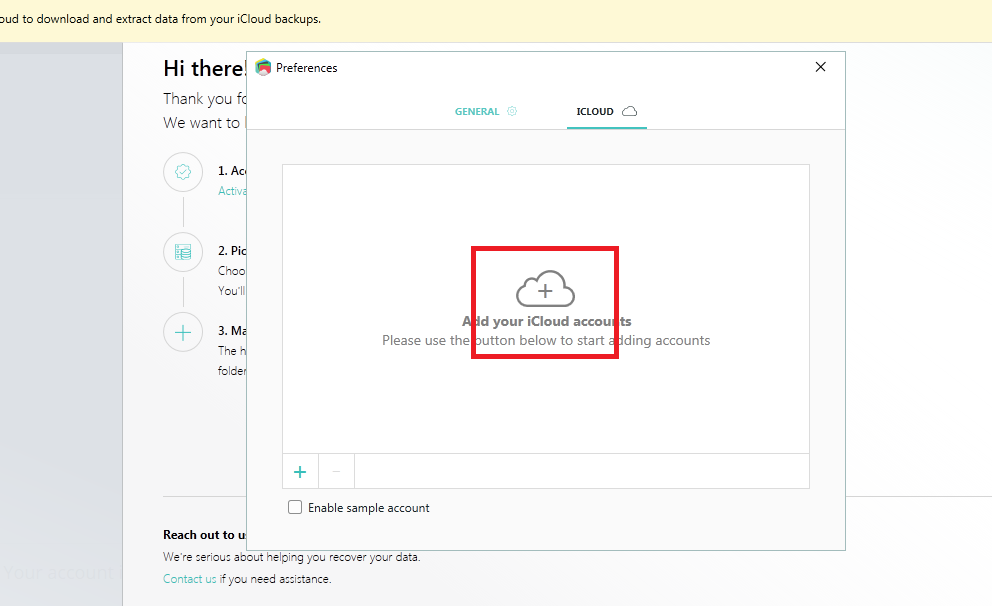The width and height of the screenshot is (992, 606).
Task: Click the step 2 data source icon
Action: pyautogui.click(x=183, y=252)
